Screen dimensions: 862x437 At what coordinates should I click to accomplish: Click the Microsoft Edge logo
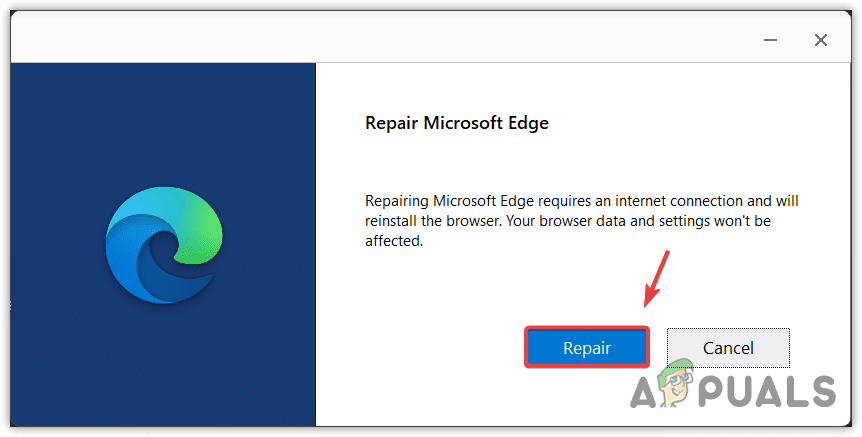[x=163, y=246]
